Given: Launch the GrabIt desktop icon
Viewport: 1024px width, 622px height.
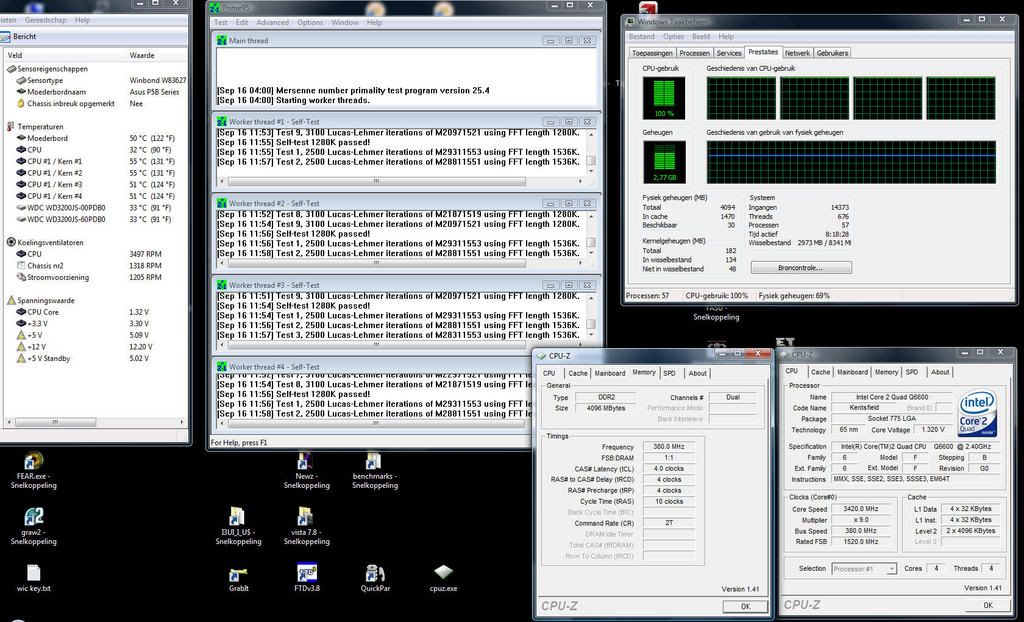Looking at the screenshot, I should [x=238, y=574].
